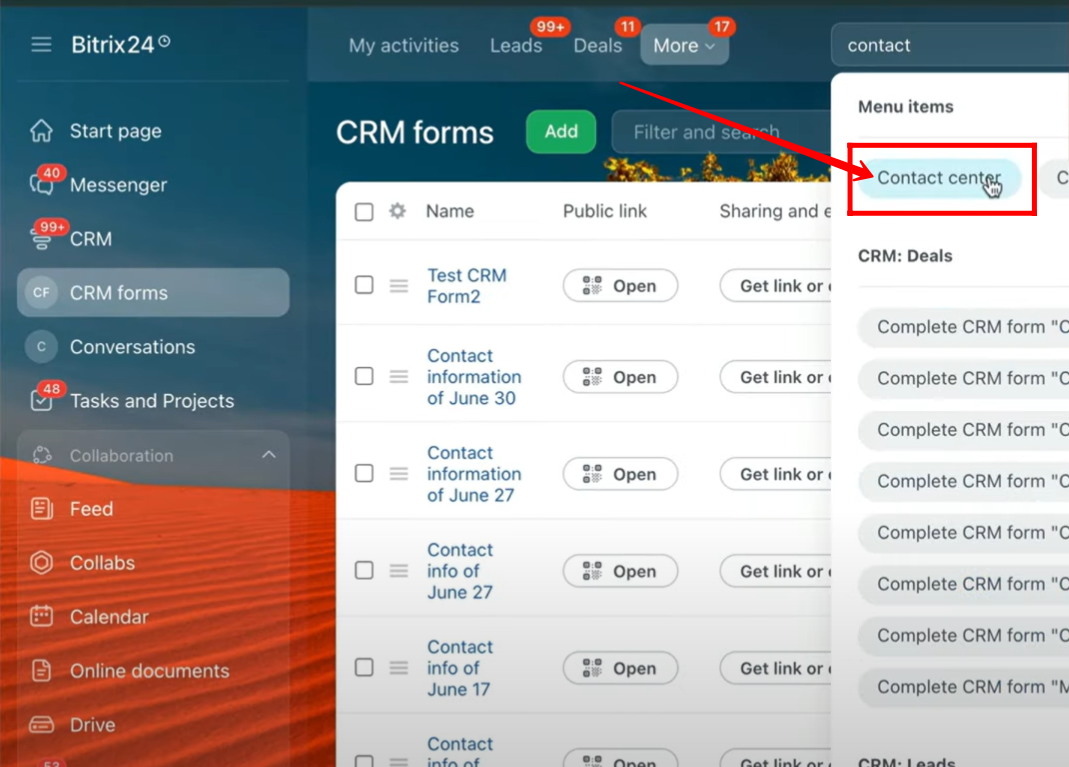Check the box for Contact info of June 17

coord(364,667)
